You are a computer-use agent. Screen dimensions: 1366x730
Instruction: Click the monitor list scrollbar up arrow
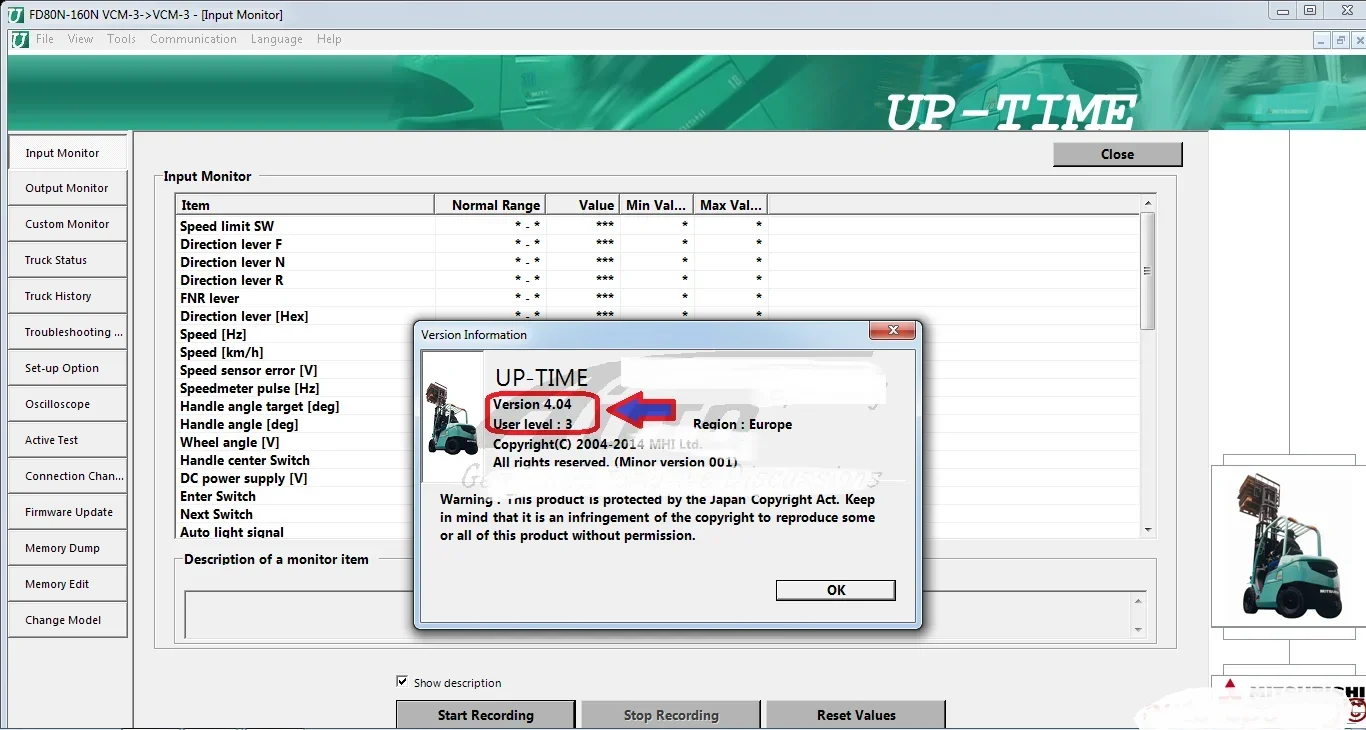coord(1148,203)
